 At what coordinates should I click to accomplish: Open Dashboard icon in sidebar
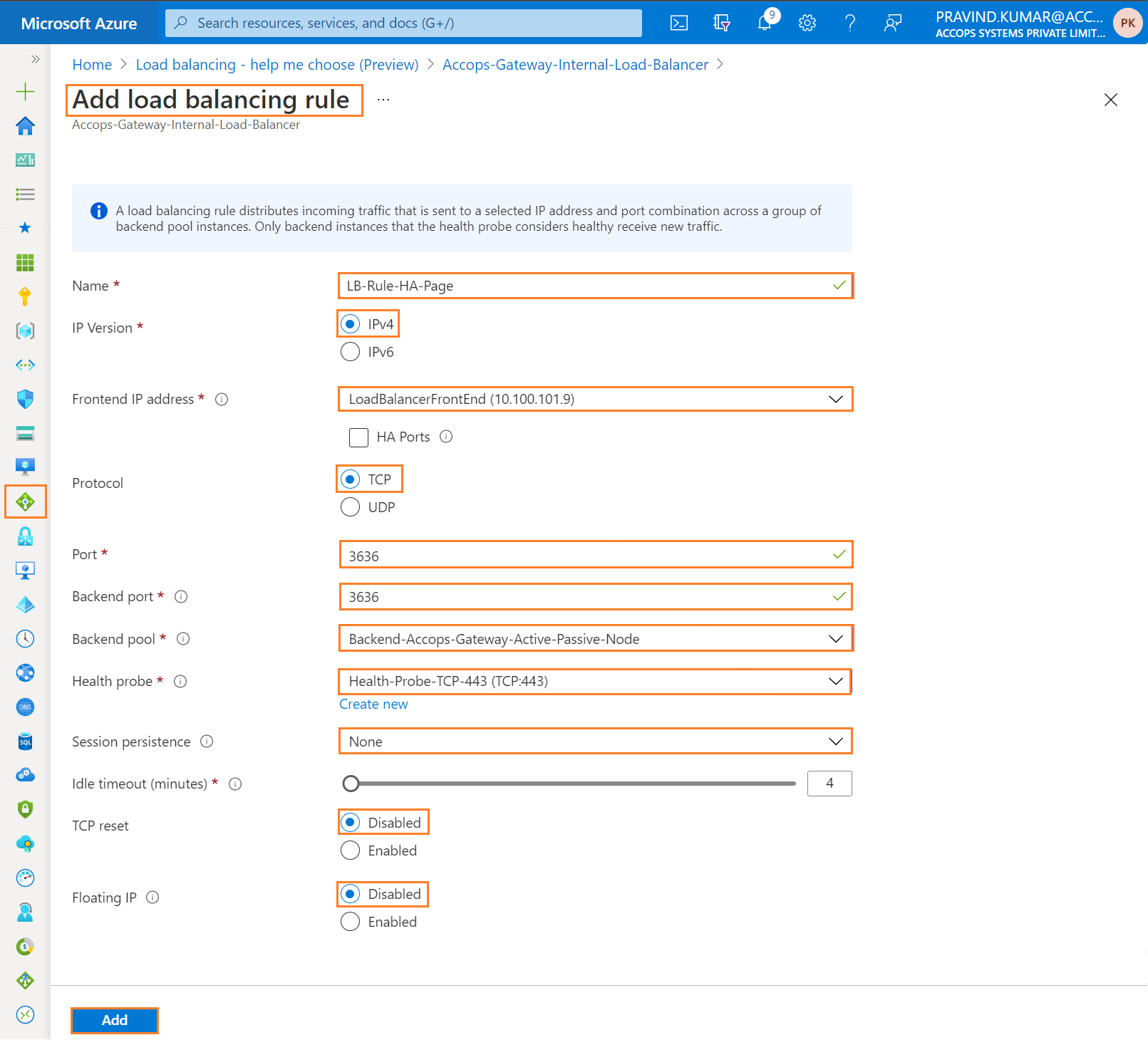[x=25, y=160]
